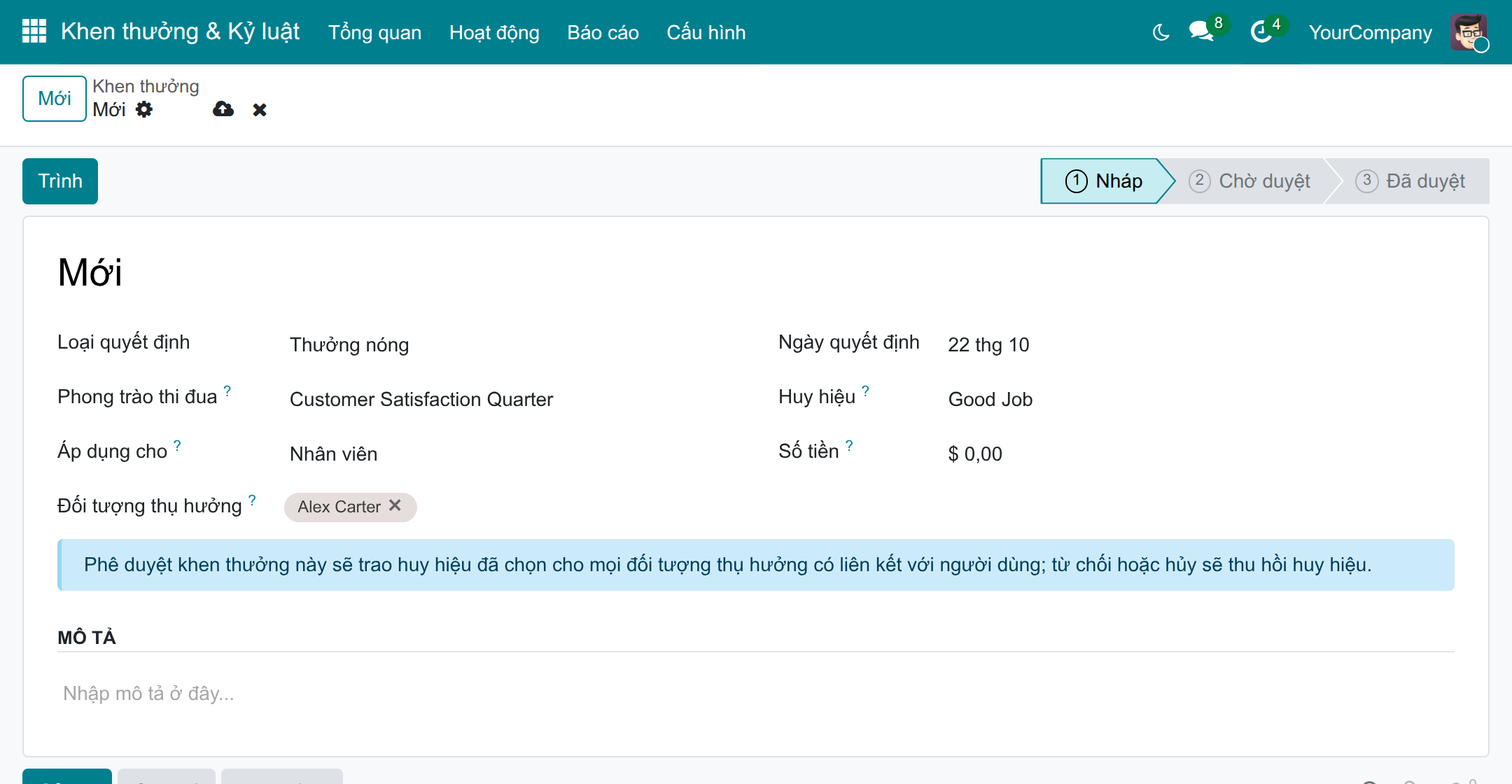Expand Phong trào thi đua selection

[x=518, y=399]
